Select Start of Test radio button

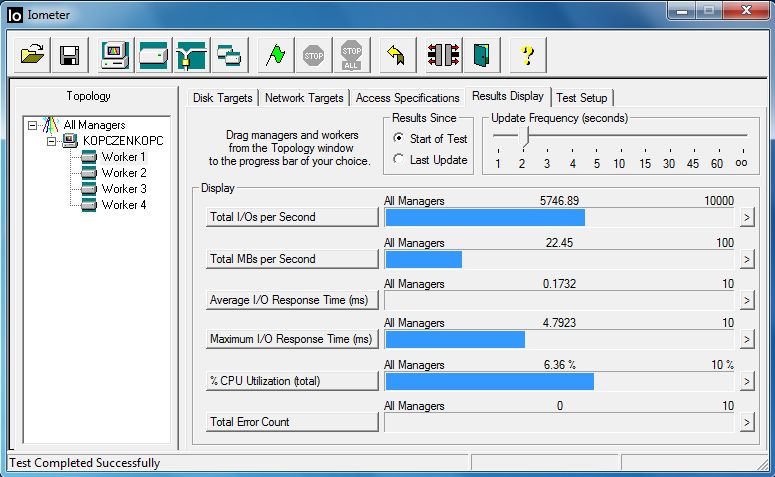pos(398,138)
